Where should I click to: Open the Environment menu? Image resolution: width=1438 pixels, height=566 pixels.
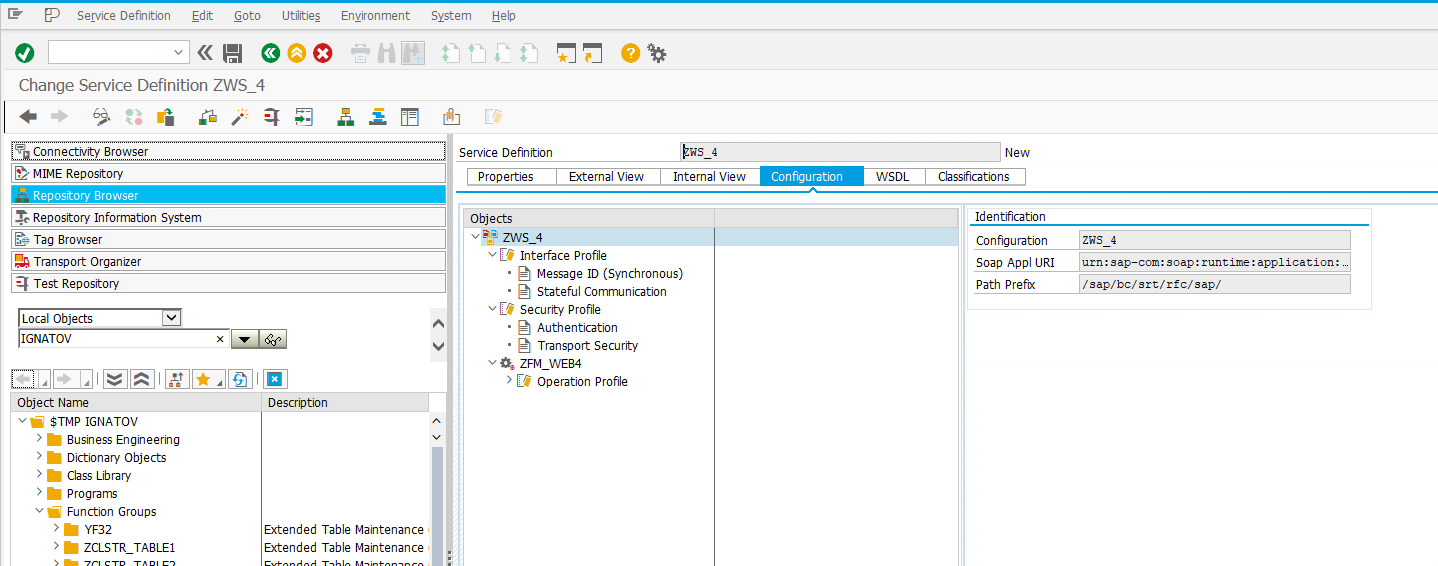(375, 15)
